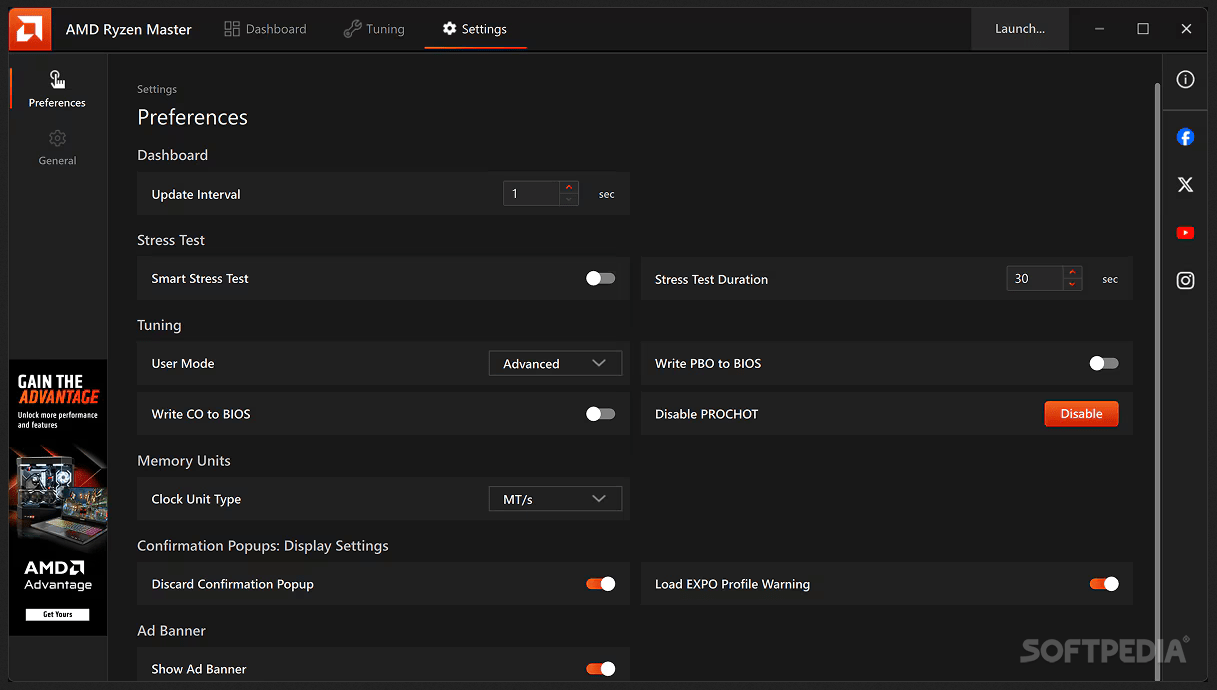Click the Launch... button
Screen dimensions: 1217x690
pyautogui.click(x=1020, y=29)
